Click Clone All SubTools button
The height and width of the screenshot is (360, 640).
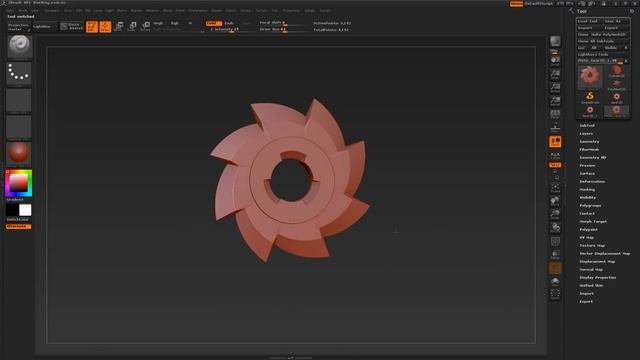(603, 41)
